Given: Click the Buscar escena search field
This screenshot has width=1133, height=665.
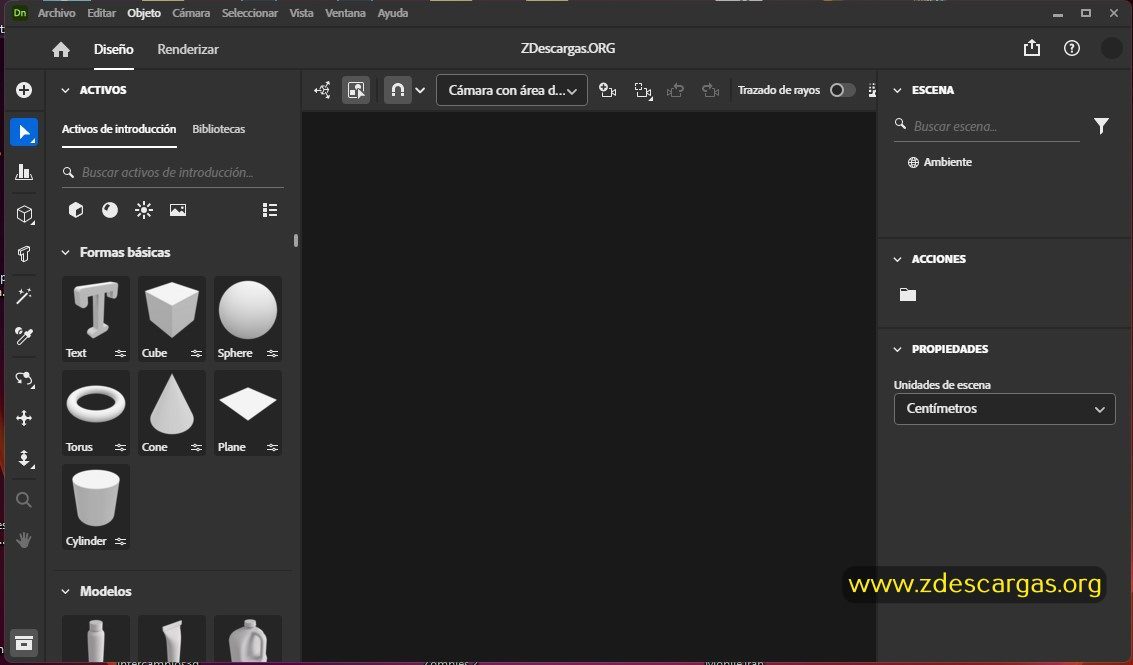Looking at the screenshot, I should tap(987, 126).
